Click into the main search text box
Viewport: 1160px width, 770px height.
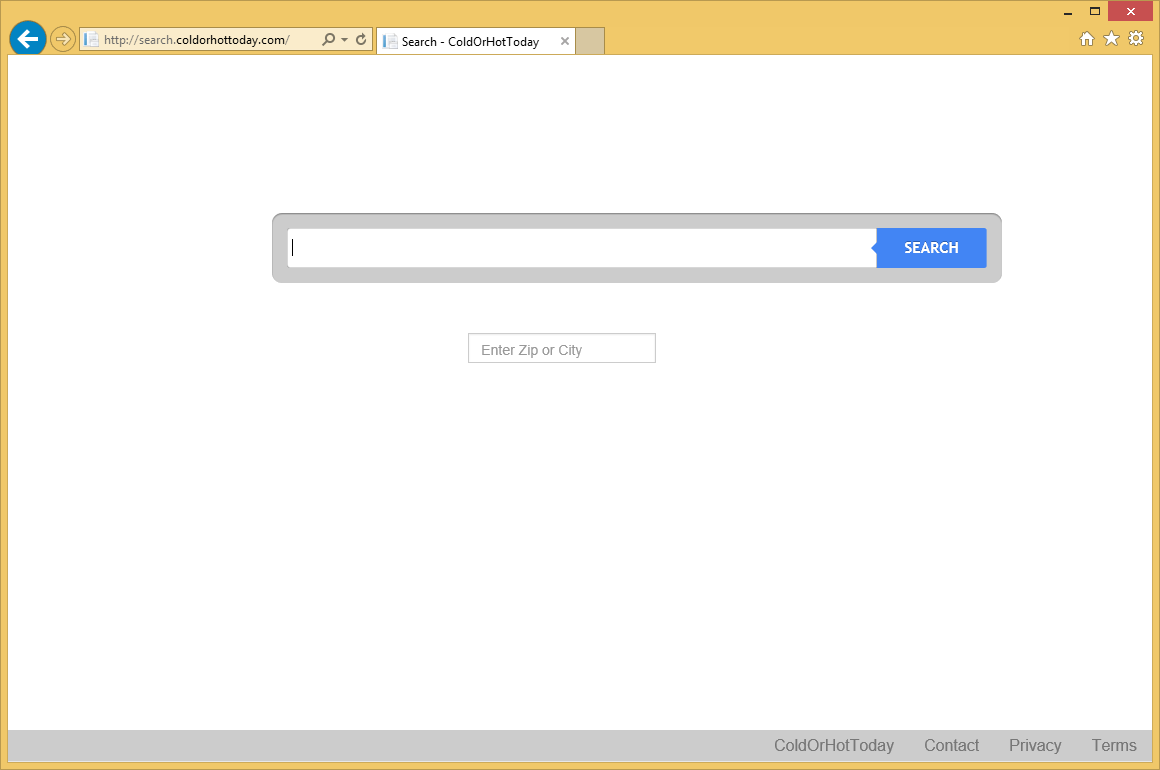(581, 248)
